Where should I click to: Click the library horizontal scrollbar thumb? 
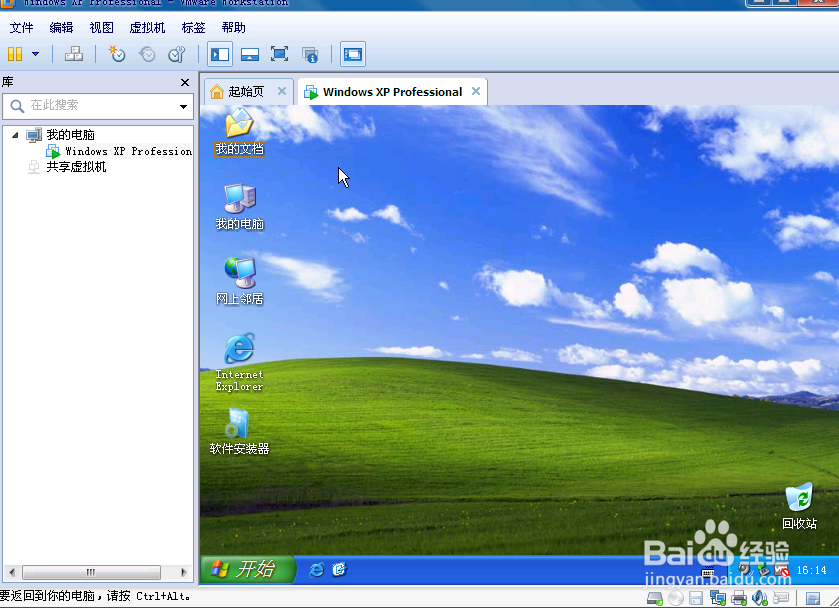point(91,572)
